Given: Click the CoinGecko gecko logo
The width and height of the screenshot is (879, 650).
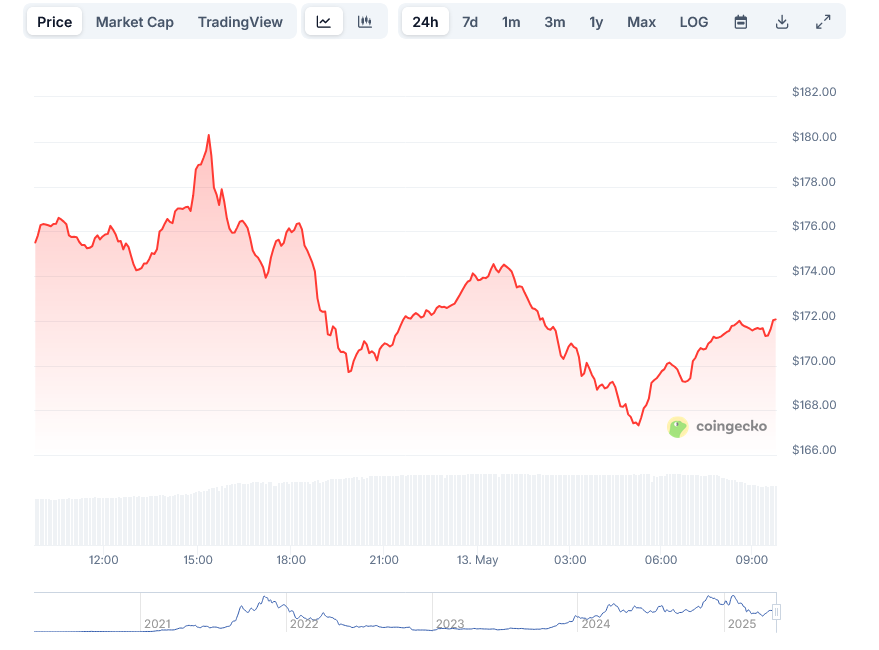Looking at the screenshot, I should coord(678,427).
